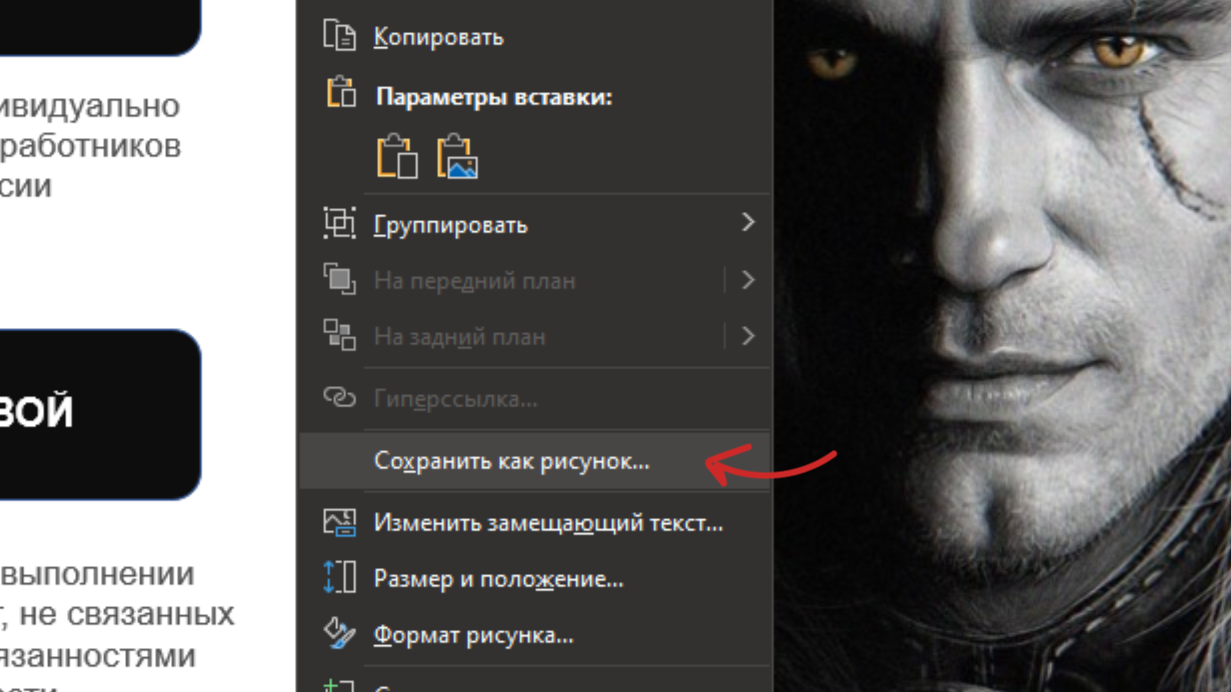The image size is (1231, 692).
Task: Click the Размер и положение icon
Action: (339, 578)
